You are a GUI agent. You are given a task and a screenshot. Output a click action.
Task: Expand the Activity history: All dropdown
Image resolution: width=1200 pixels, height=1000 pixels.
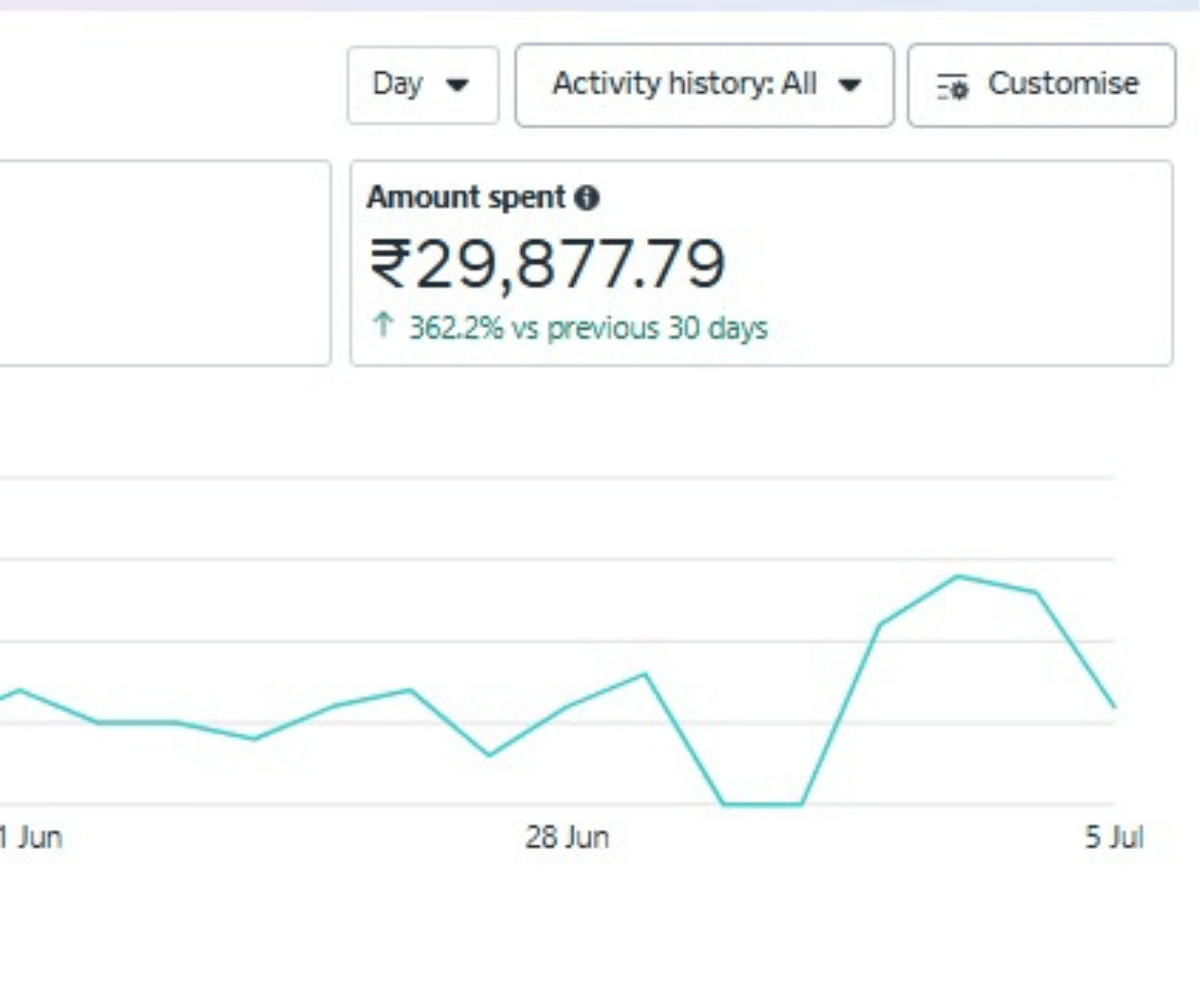click(x=704, y=85)
